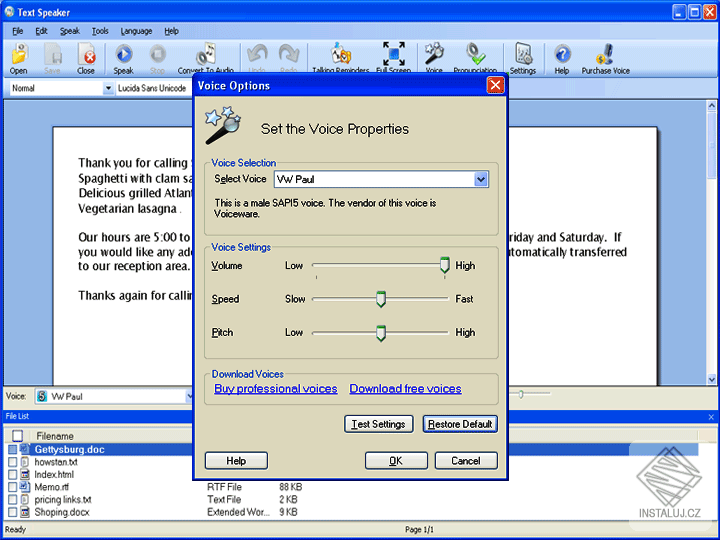Select the Index.html file name

(x=54, y=474)
